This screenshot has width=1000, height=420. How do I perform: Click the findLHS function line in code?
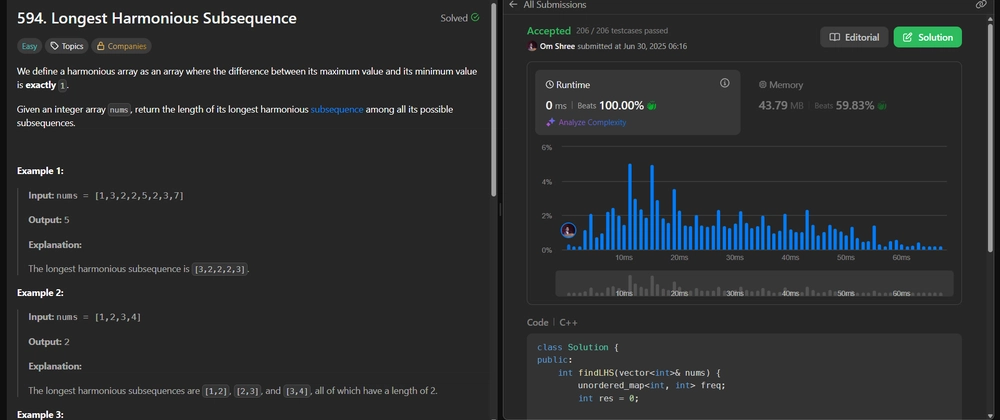point(639,373)
